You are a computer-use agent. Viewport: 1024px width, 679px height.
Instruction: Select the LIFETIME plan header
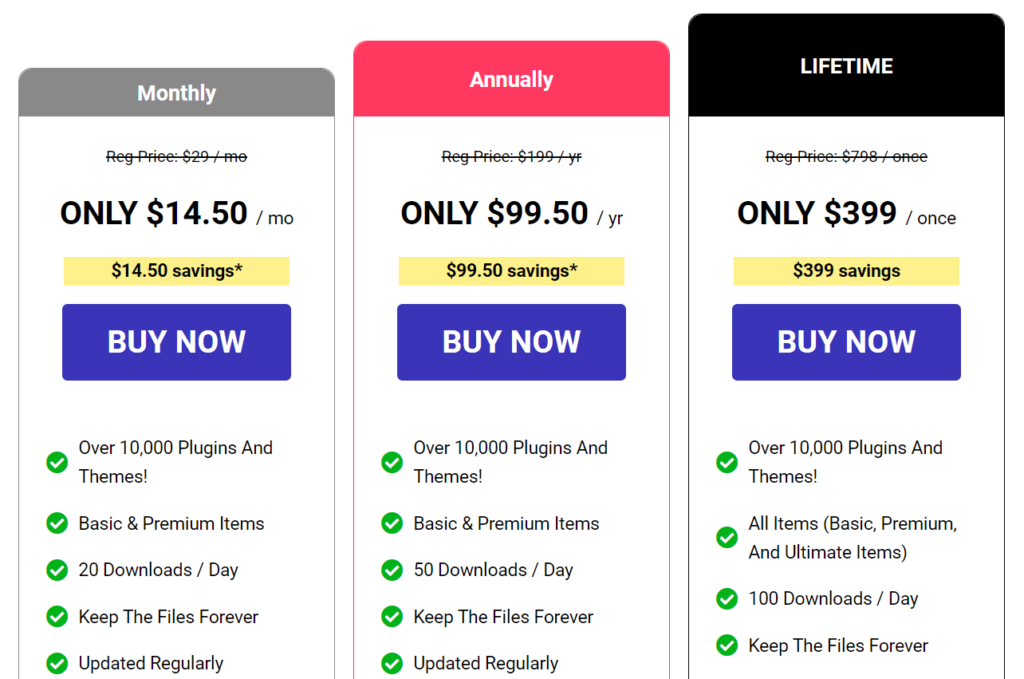coord(846,65)
